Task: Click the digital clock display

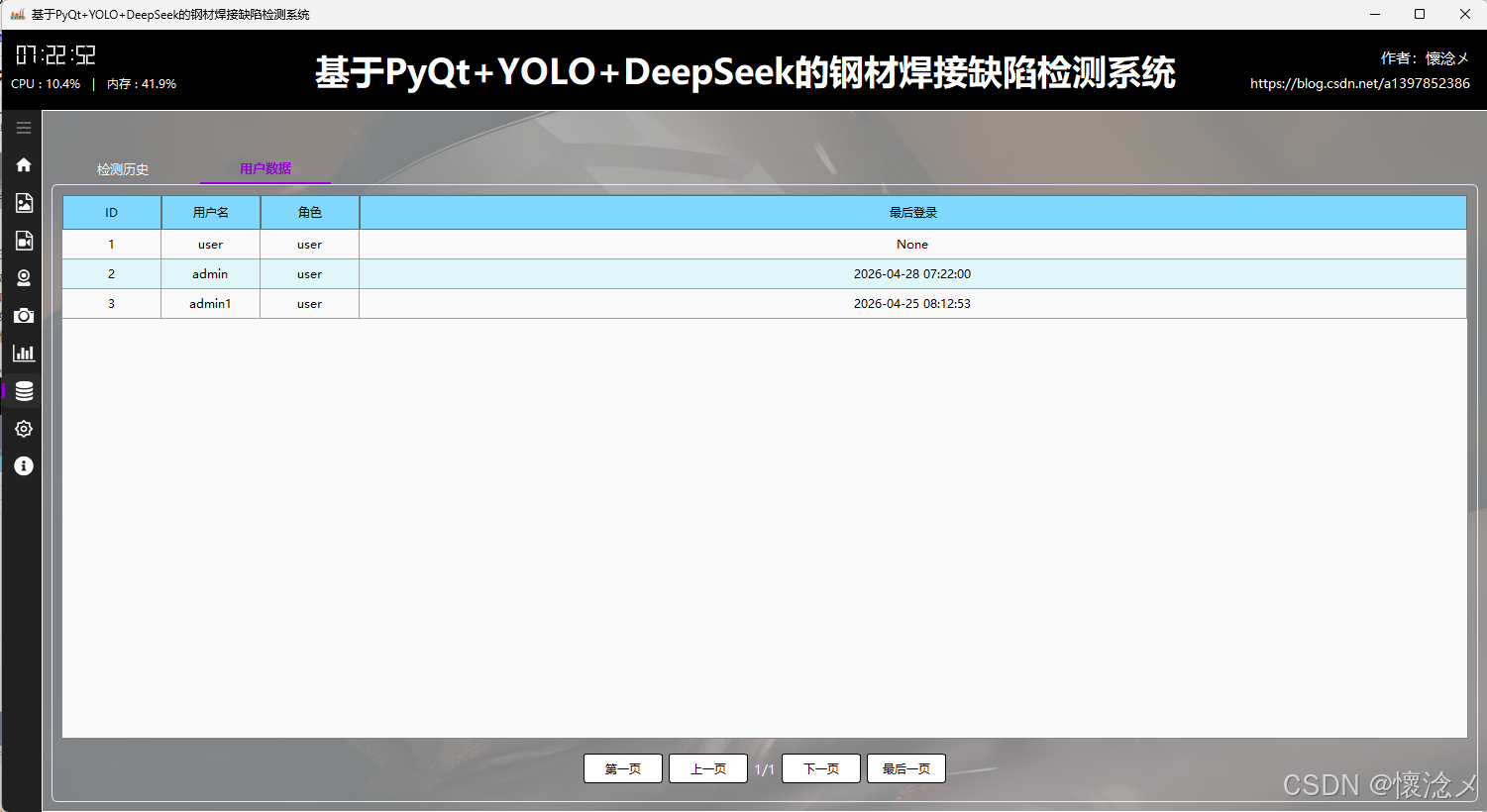Action: pyautogui.click(x=55, y=54)
